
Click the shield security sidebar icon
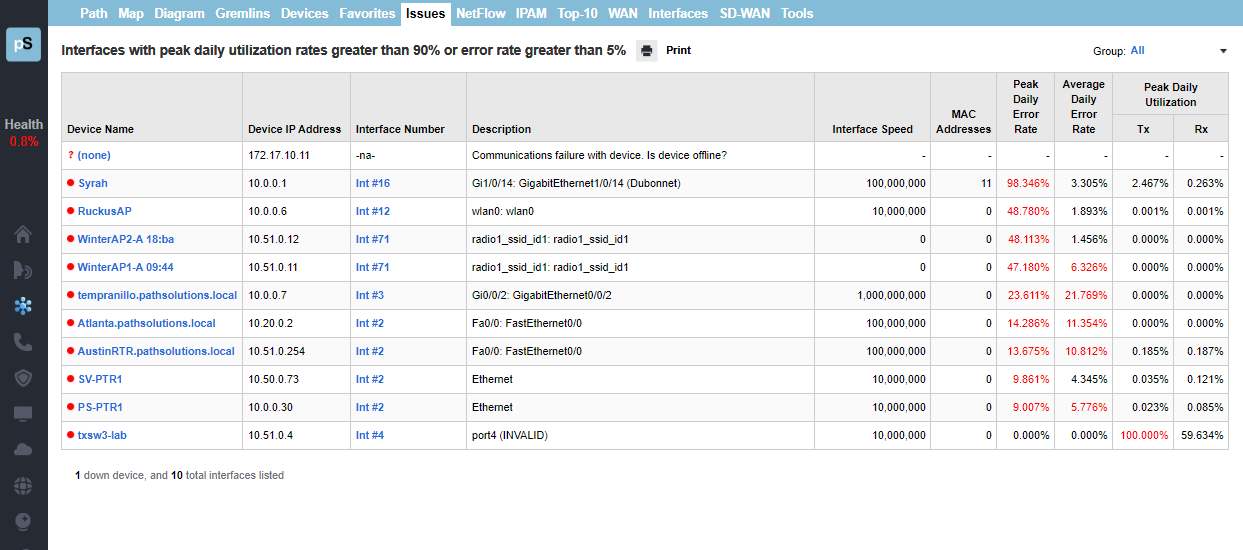tap(23, 378)
